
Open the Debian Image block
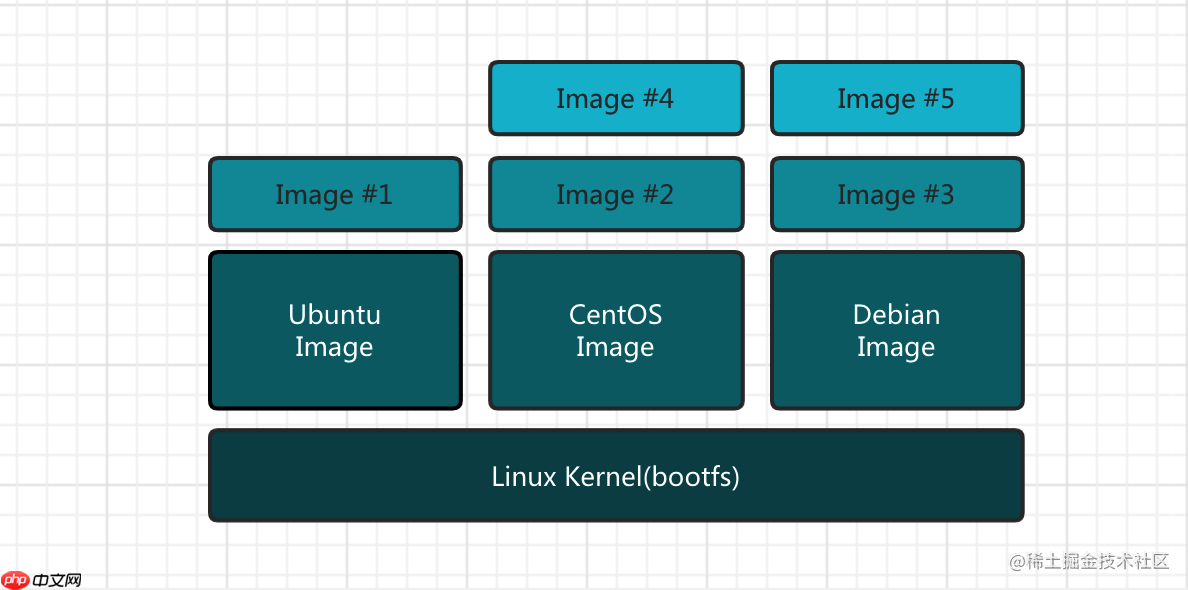[x=897, y=330]
